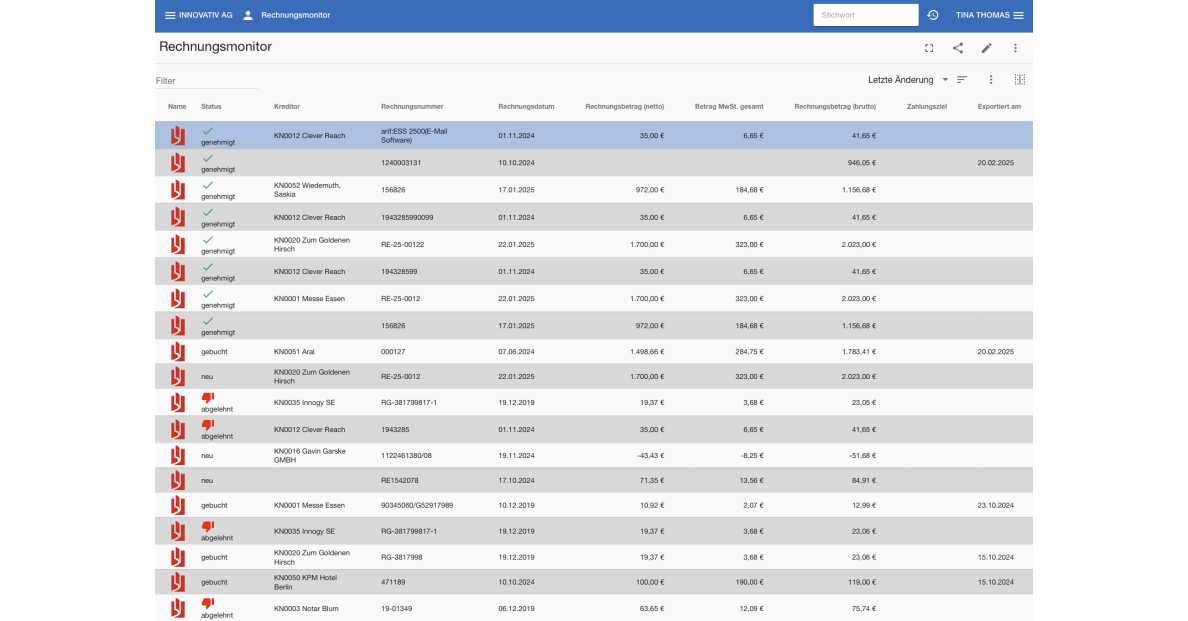Click the share icon
This screenshot has height=621, width=1188.
coord(958,48)
